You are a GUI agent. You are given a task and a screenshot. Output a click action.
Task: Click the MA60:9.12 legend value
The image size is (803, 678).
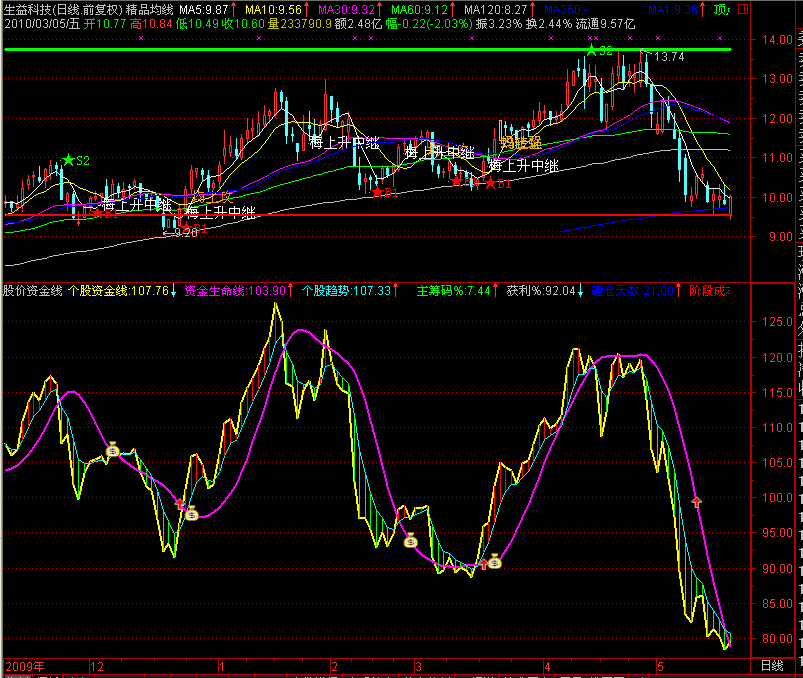(x=419, y=10)
